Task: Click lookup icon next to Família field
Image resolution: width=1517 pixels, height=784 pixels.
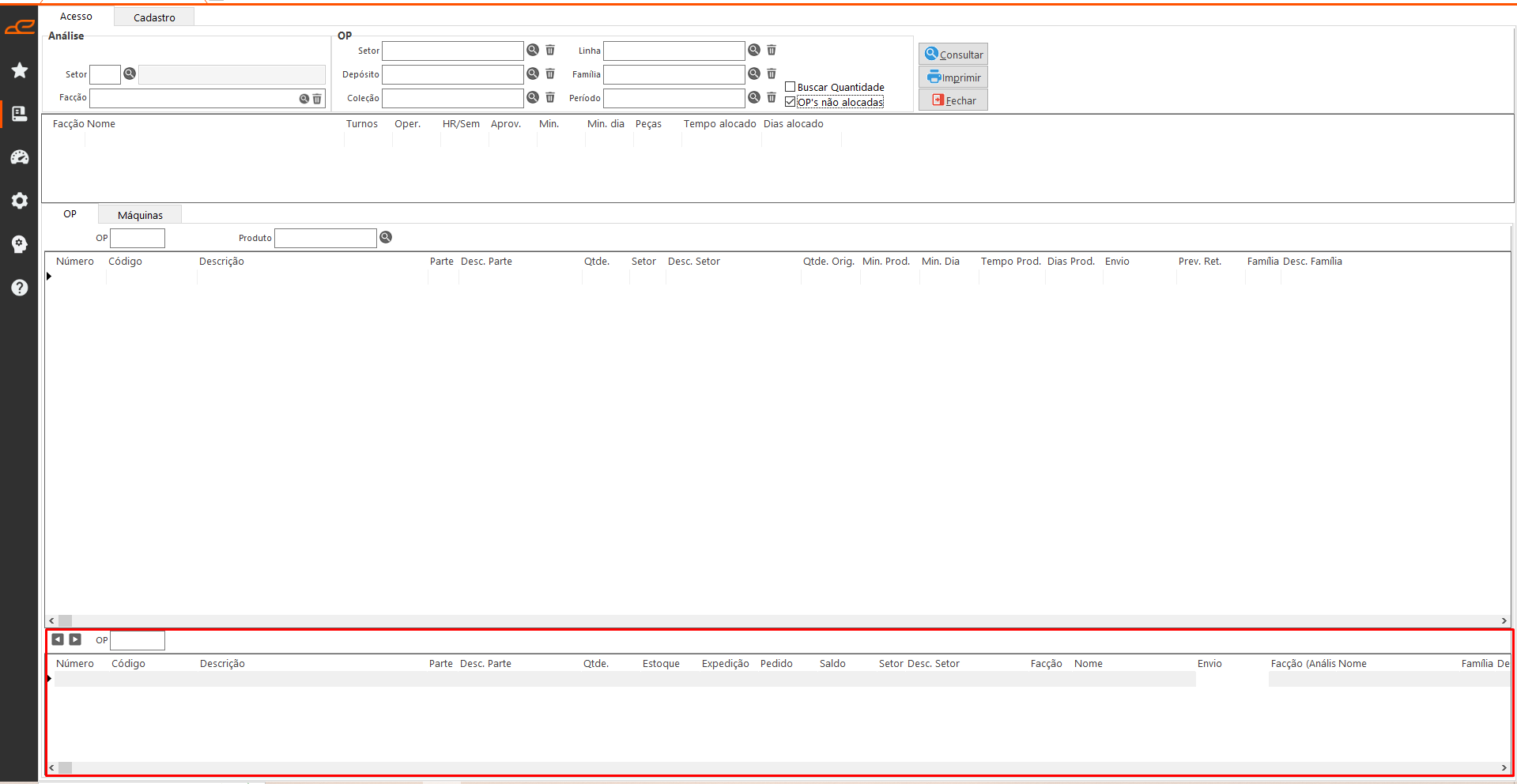Action: coord(754,74)
